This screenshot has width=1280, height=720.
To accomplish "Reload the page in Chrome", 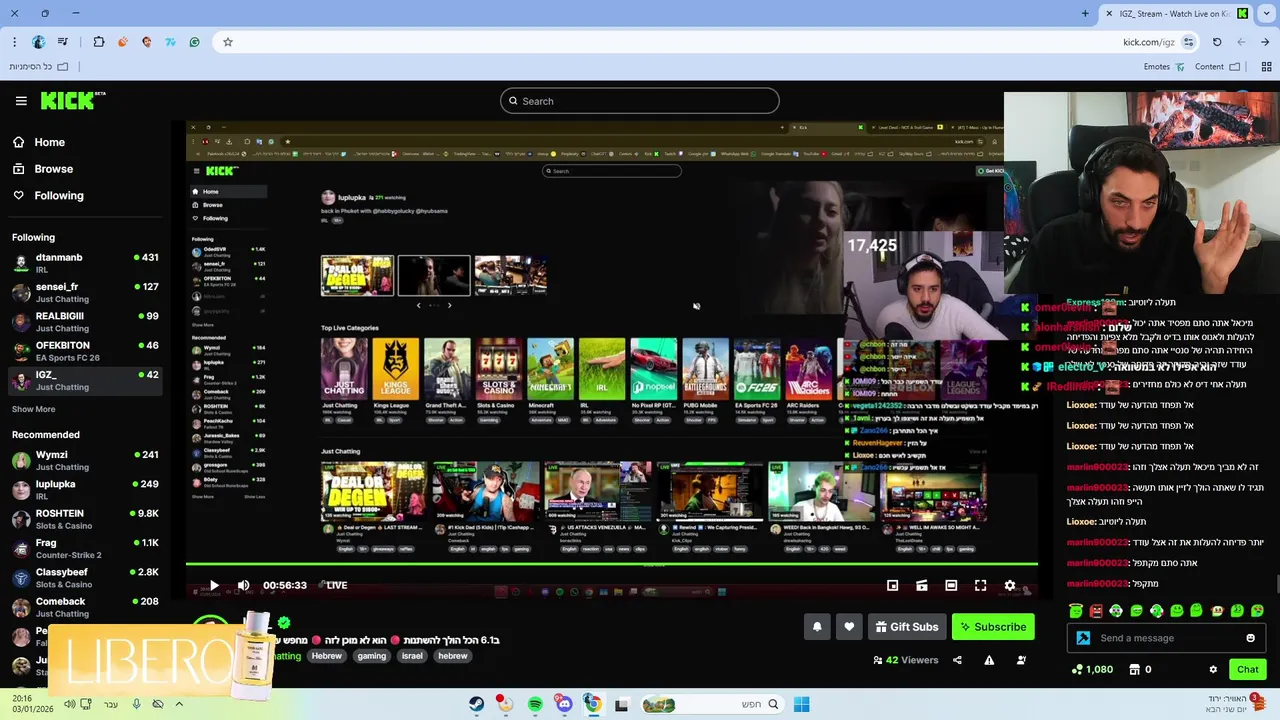I will (x=1217, y=42).
